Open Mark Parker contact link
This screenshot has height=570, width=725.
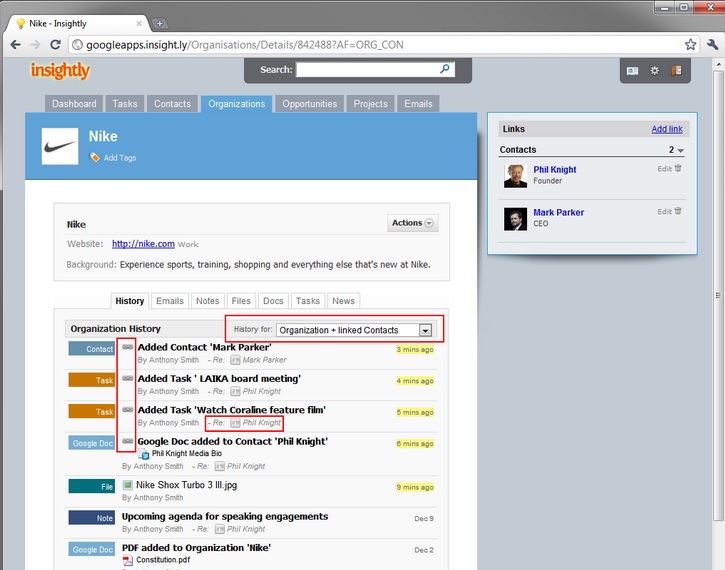559,213
